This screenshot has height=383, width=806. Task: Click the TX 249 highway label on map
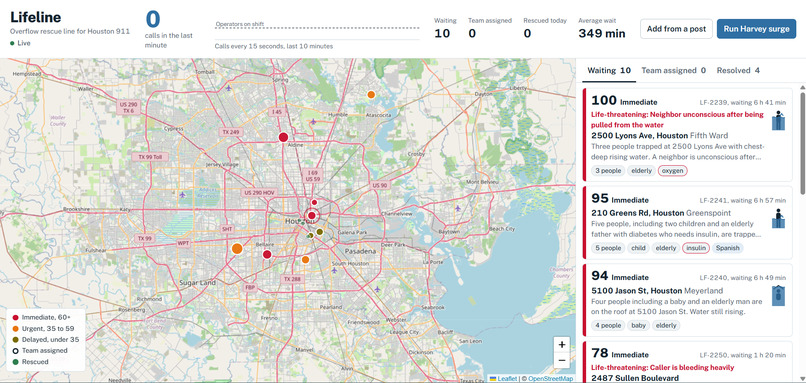pos(231,132)
